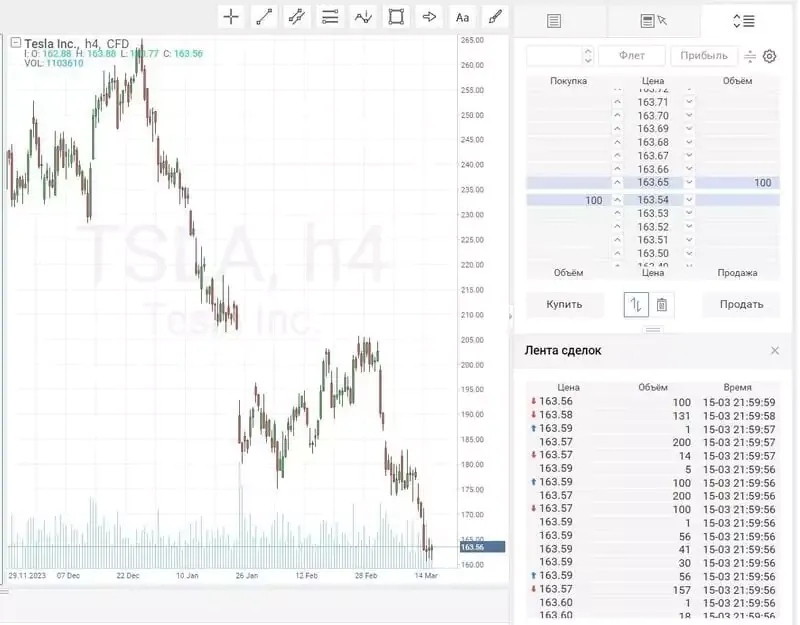Screen dimensions: 800x625
Task: Select price 163.54 in order book
Action: 653,200
